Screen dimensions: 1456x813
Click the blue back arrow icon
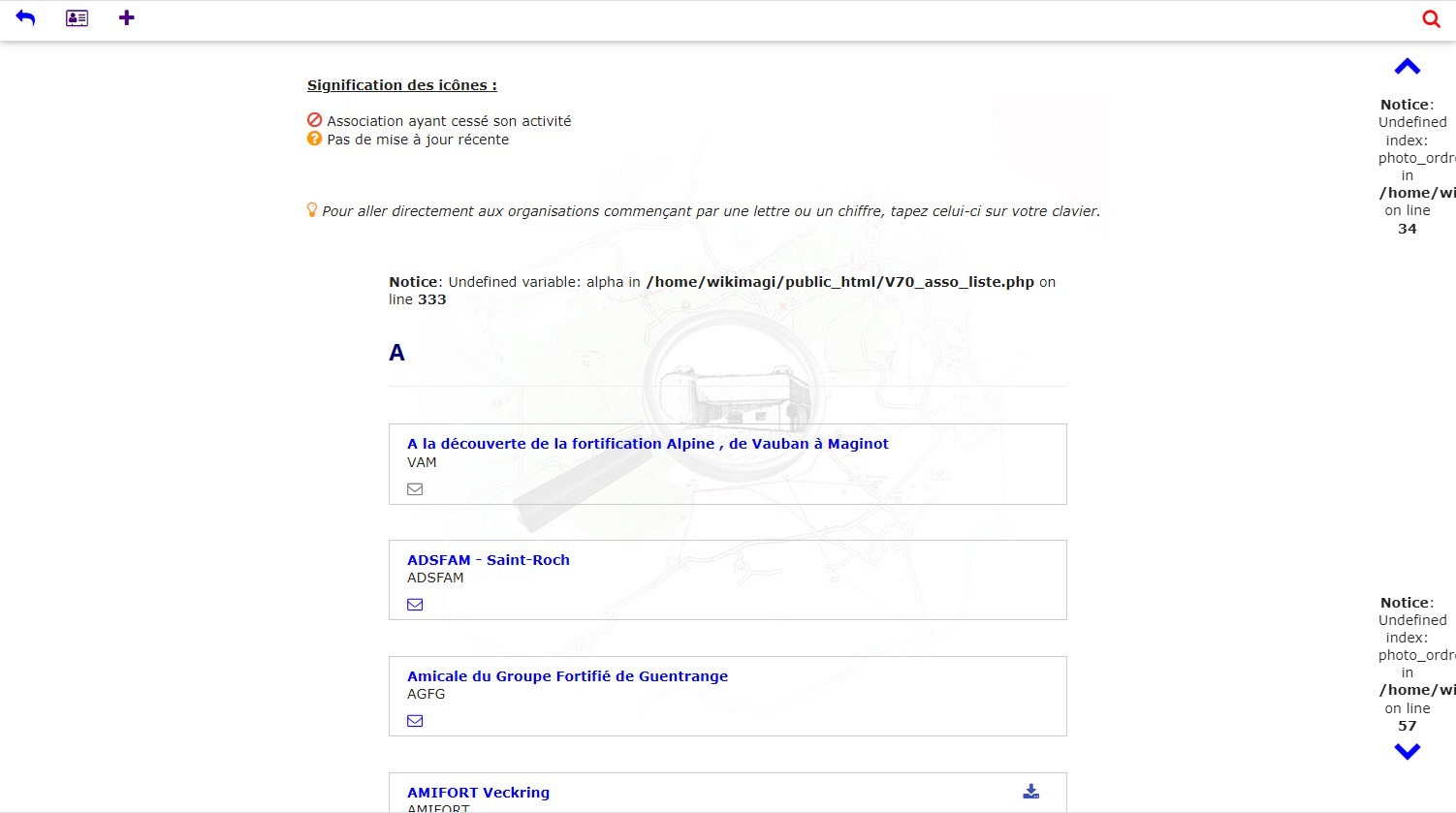[25, 18]
